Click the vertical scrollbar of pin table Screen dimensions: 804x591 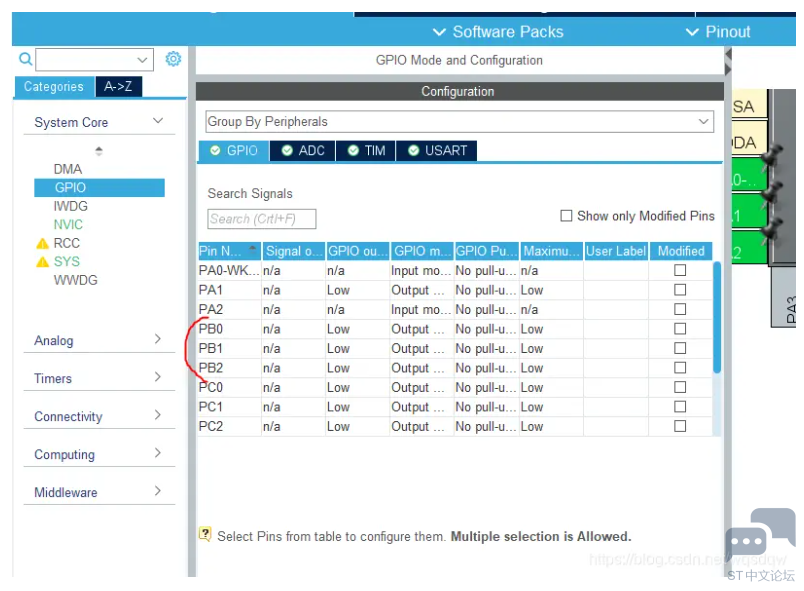[x=717, y=317]
